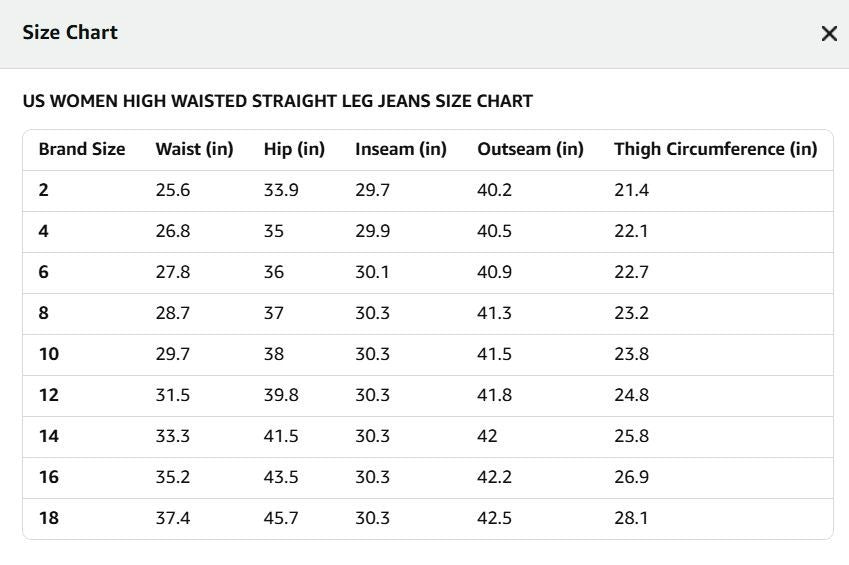Click the Outseam (in) column header
The image size is (849, 565).
pos(530,149)
